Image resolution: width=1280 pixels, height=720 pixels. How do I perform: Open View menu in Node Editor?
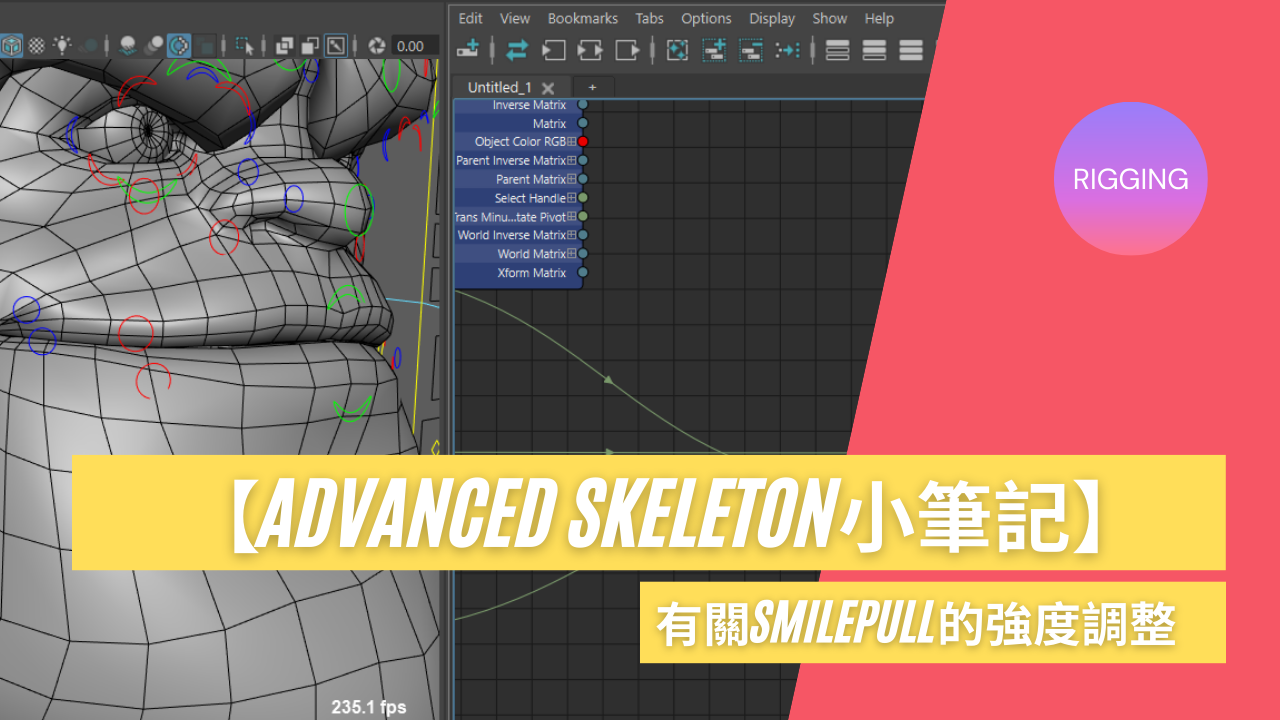point(515,18)
